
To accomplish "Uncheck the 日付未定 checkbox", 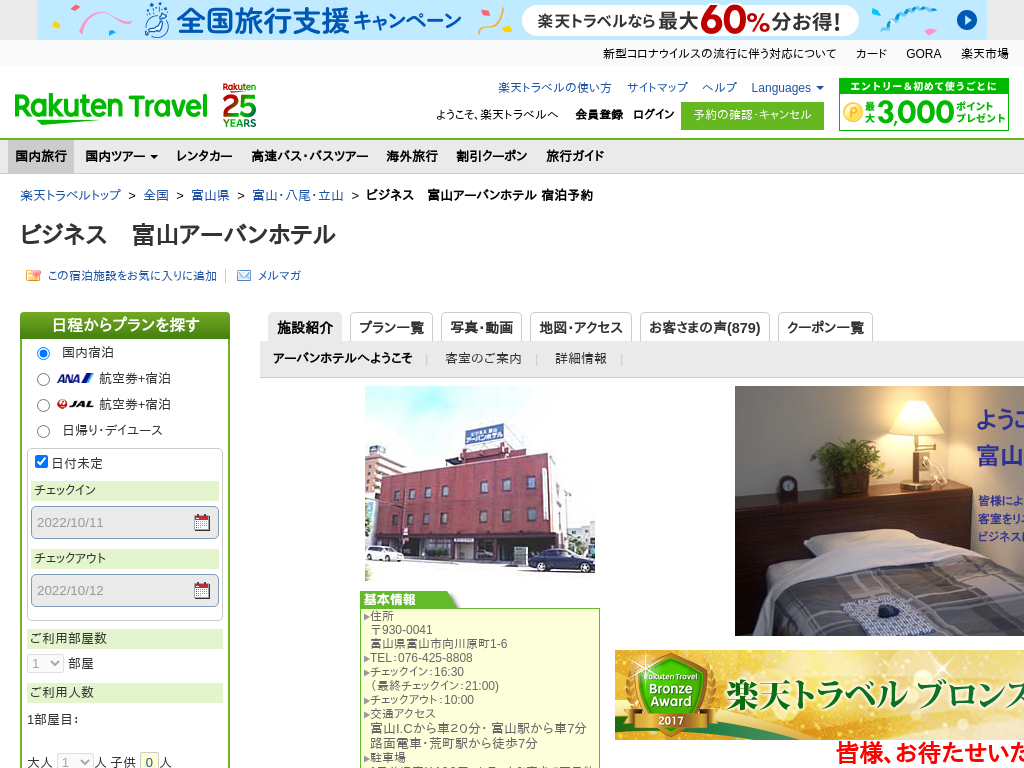I will point(41,462).
